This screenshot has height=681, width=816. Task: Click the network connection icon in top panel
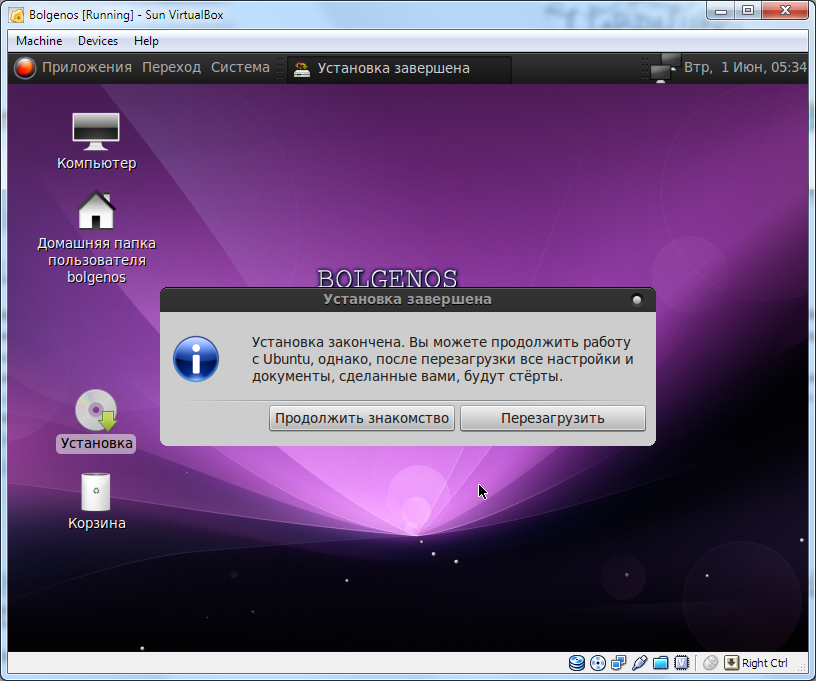pos(665,68)
